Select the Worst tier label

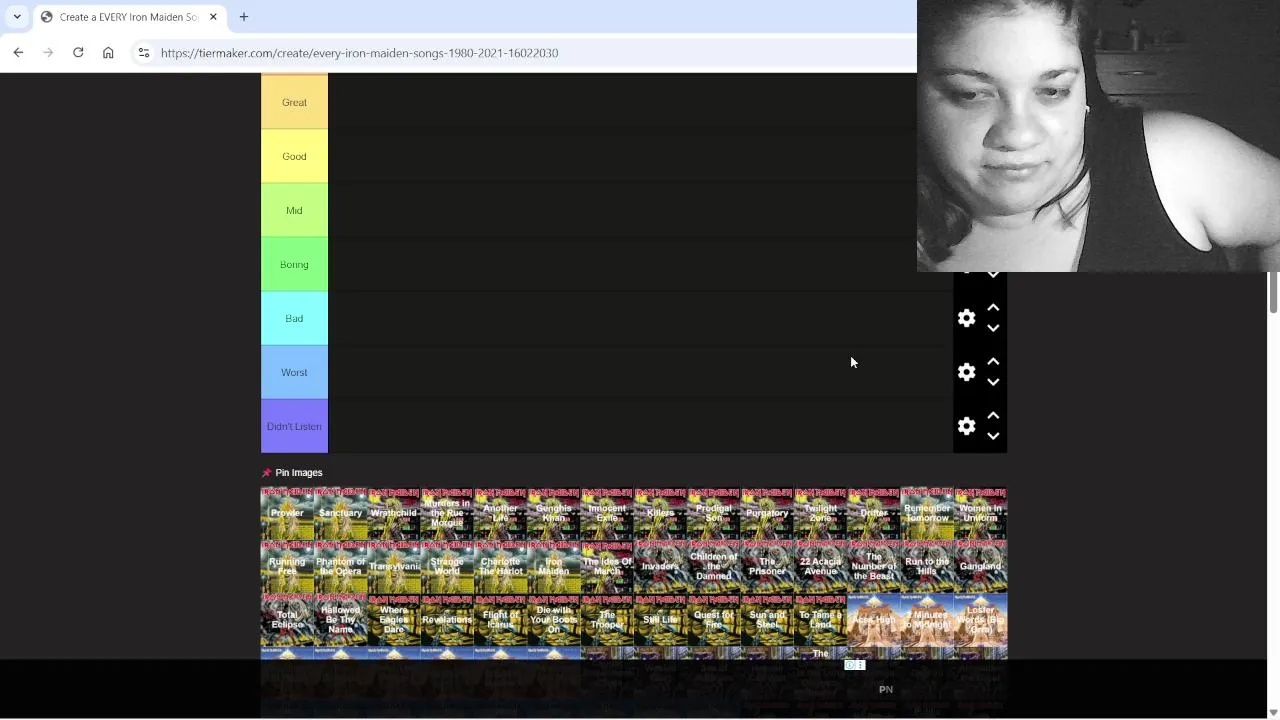[294, 372]
